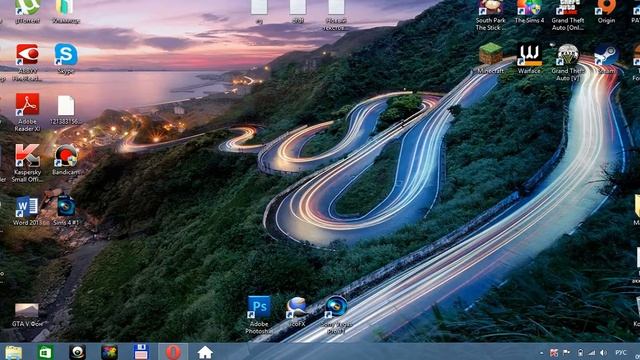
Task: Select the Sims 4 #1 video file
Action: coord(66,211)
